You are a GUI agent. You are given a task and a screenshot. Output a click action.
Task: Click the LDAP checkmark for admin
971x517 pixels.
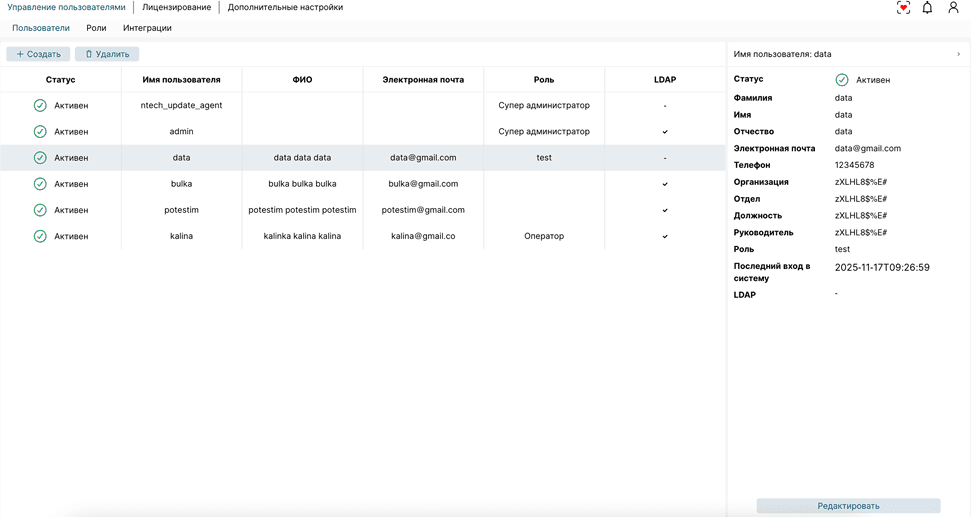[665, 132]
